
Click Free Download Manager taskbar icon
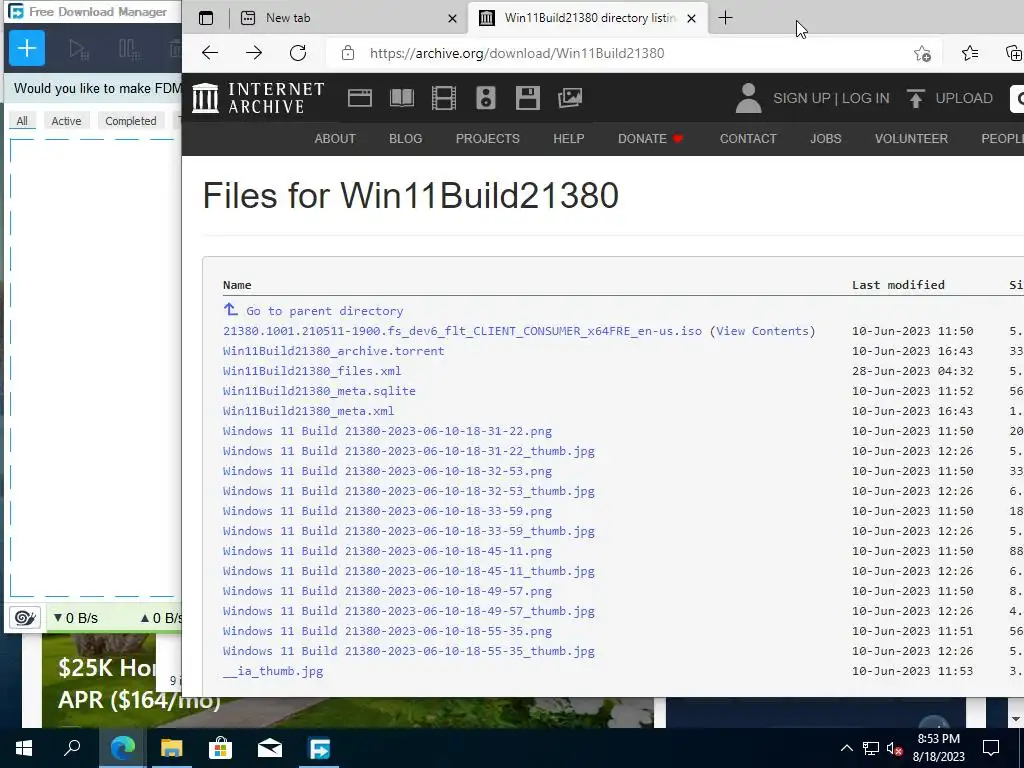tap(319, 748)
